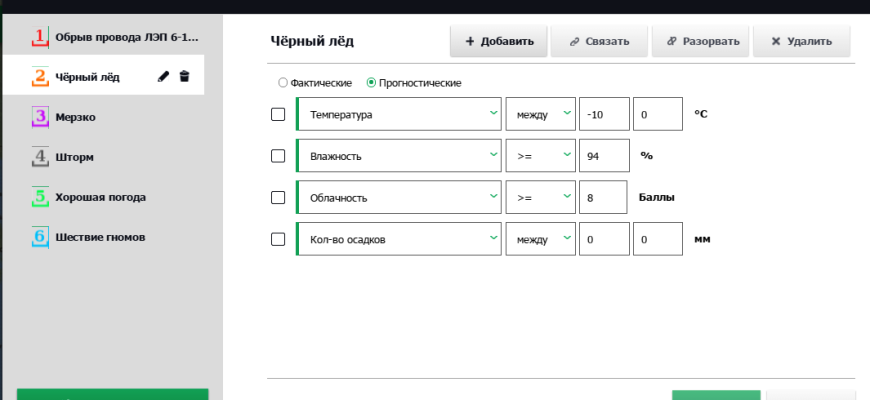Open the между dropdown for Кол-во осадков

(x=540, y=239)
